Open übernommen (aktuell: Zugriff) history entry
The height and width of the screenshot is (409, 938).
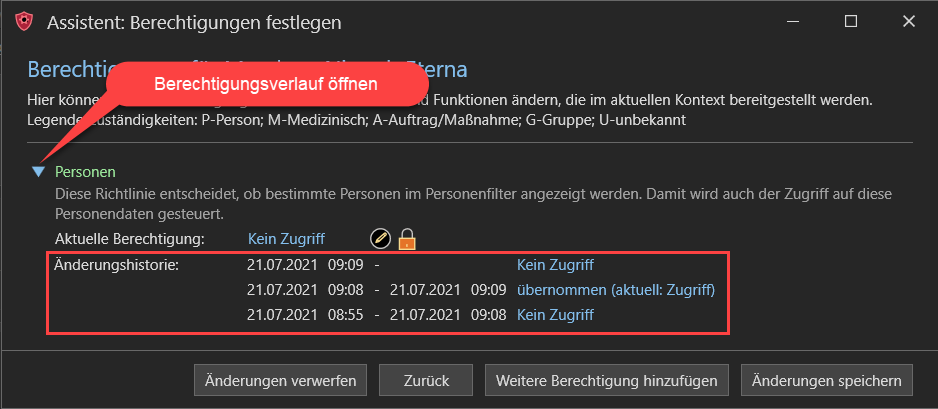click(x=616, y=290)
